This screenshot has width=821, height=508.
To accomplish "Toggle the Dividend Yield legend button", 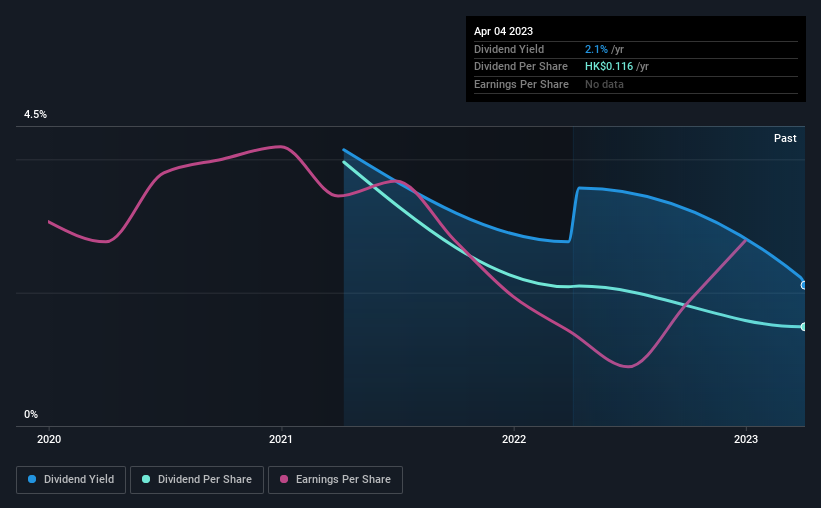I will click(71, 480).
